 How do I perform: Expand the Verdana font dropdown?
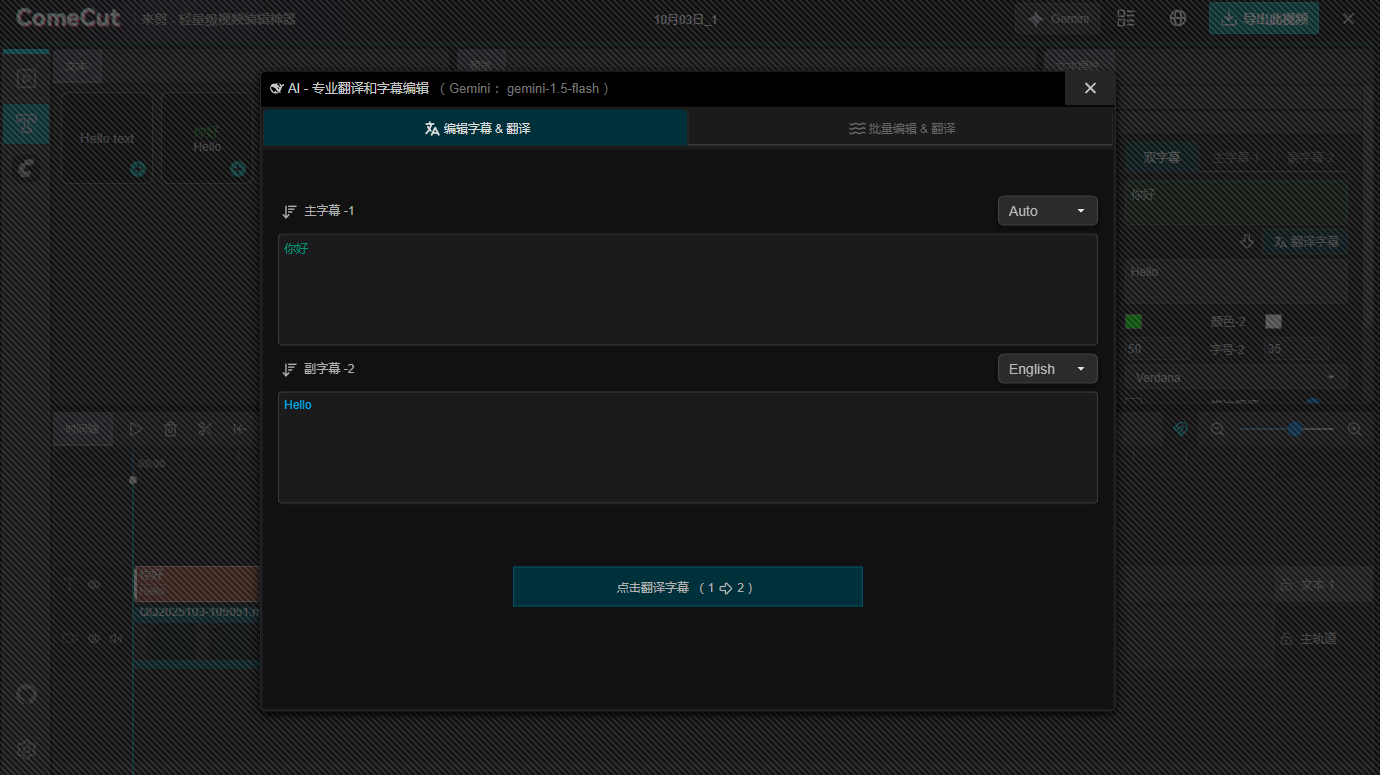click(1236, 378)
